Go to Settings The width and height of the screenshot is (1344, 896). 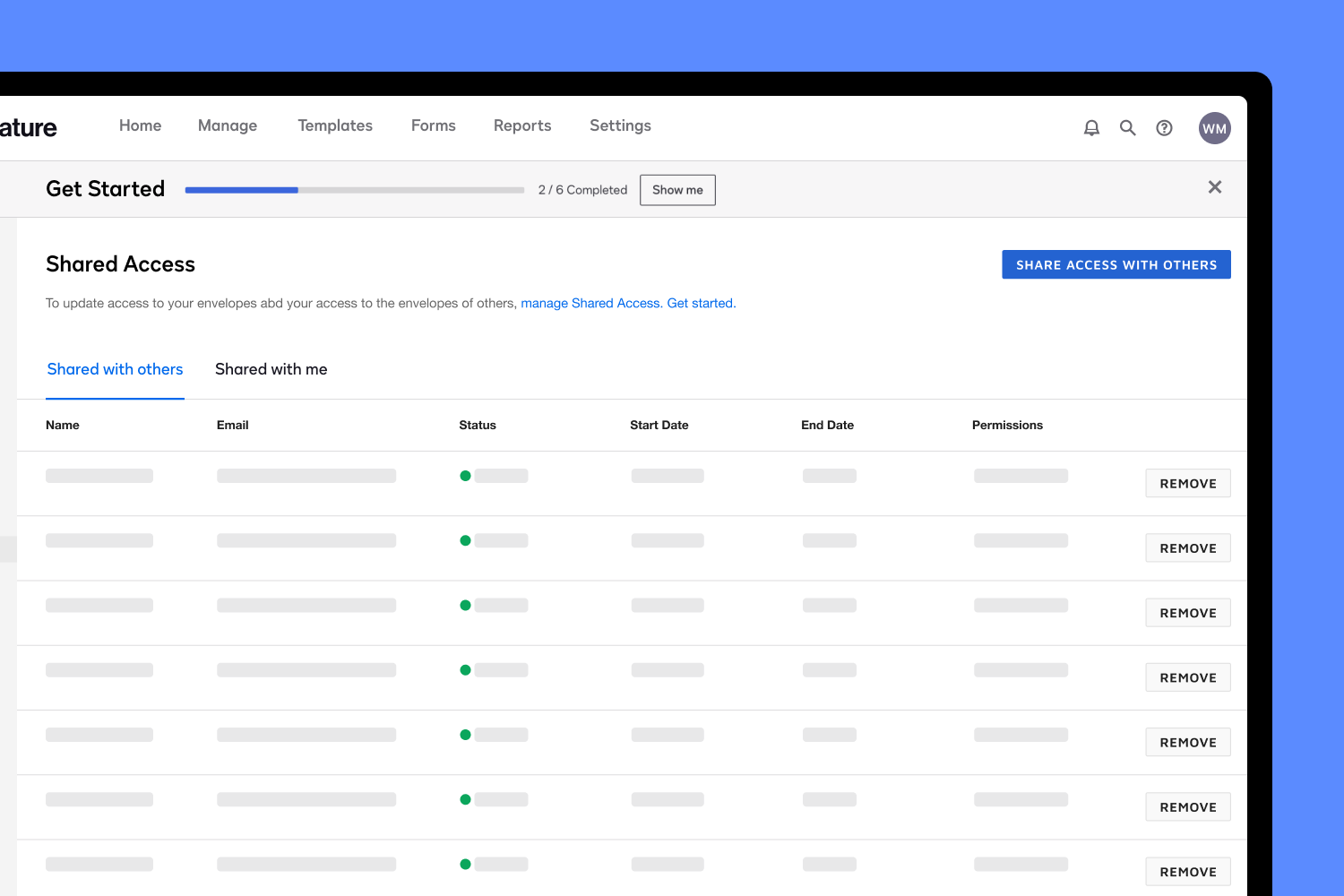point(620,125)
